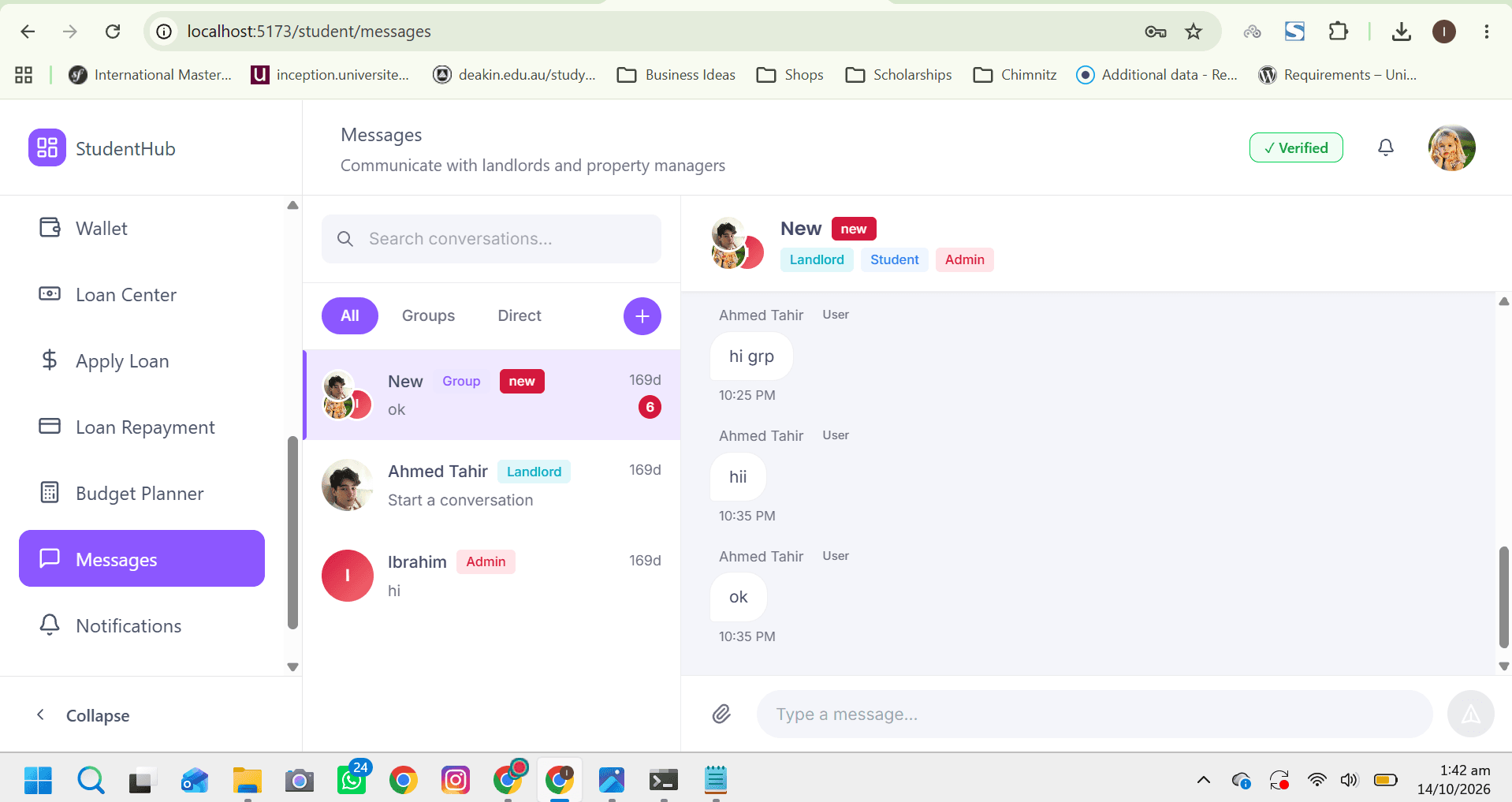
Task: Open Loan Repayment page
Action: [142, 427]
